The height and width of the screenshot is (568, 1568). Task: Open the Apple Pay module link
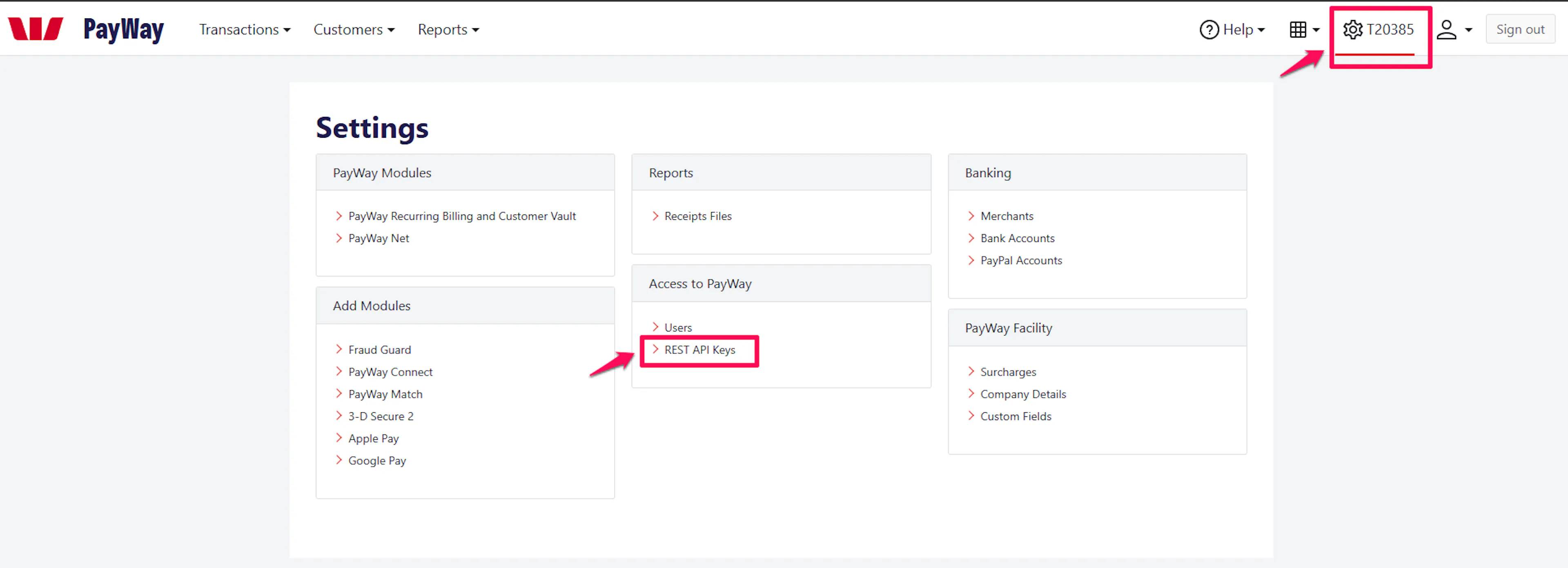[373, 438]
